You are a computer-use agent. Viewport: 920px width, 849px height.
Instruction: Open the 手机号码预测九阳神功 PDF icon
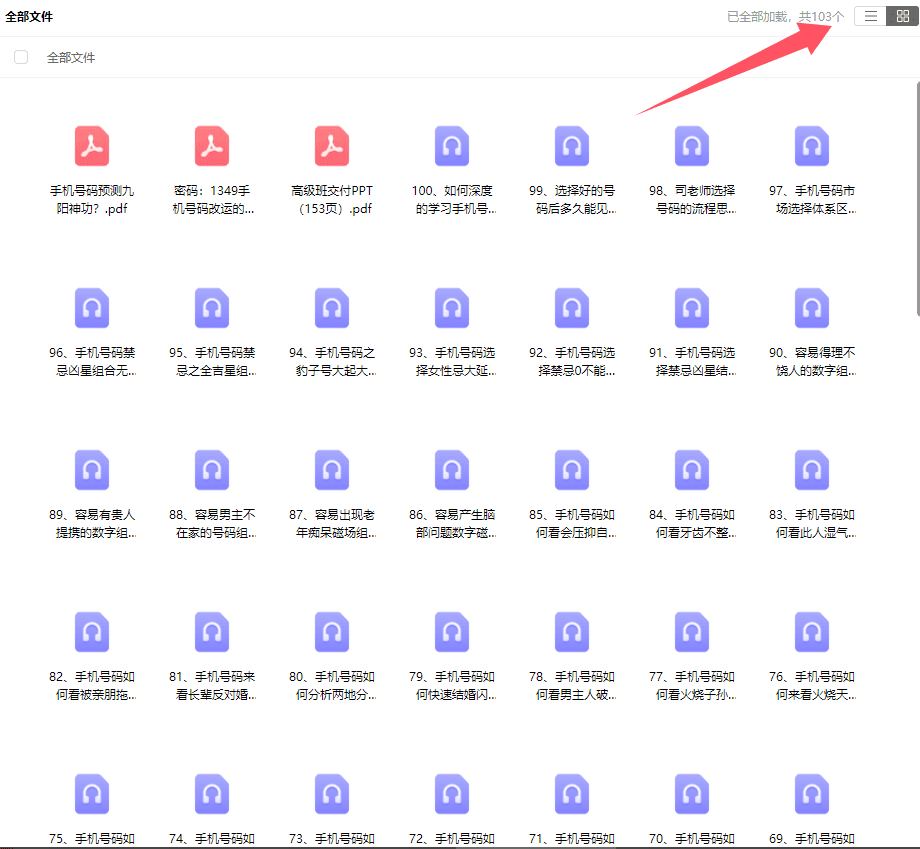(92, 146)
